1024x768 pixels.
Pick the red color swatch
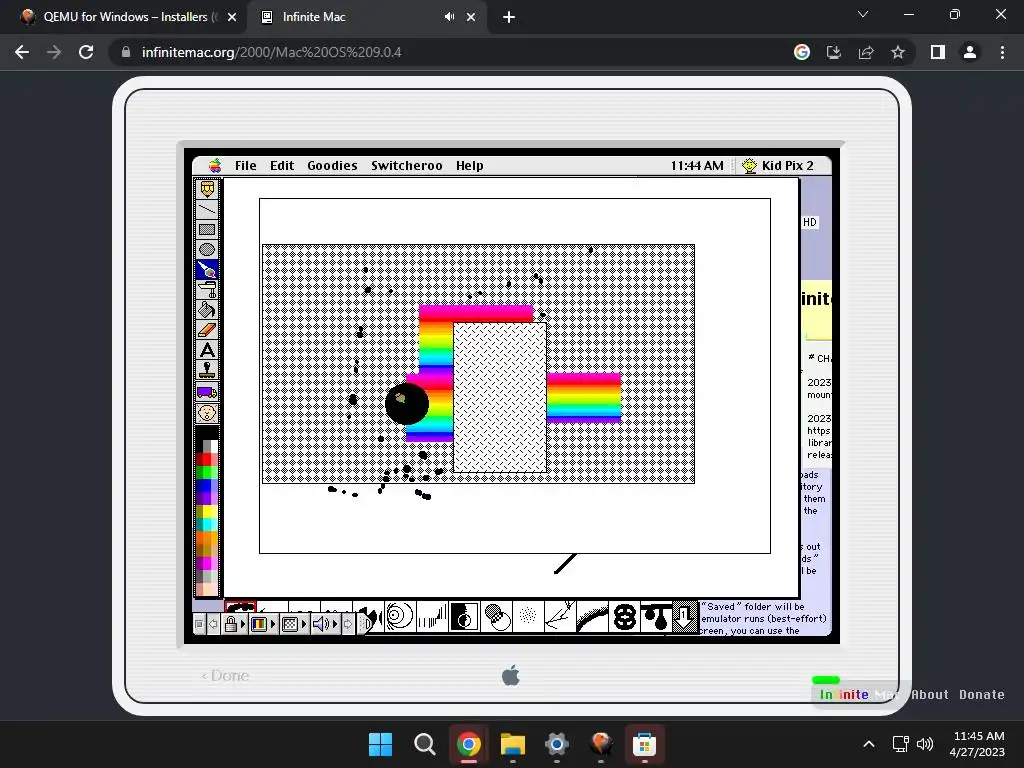pos(207,459)
